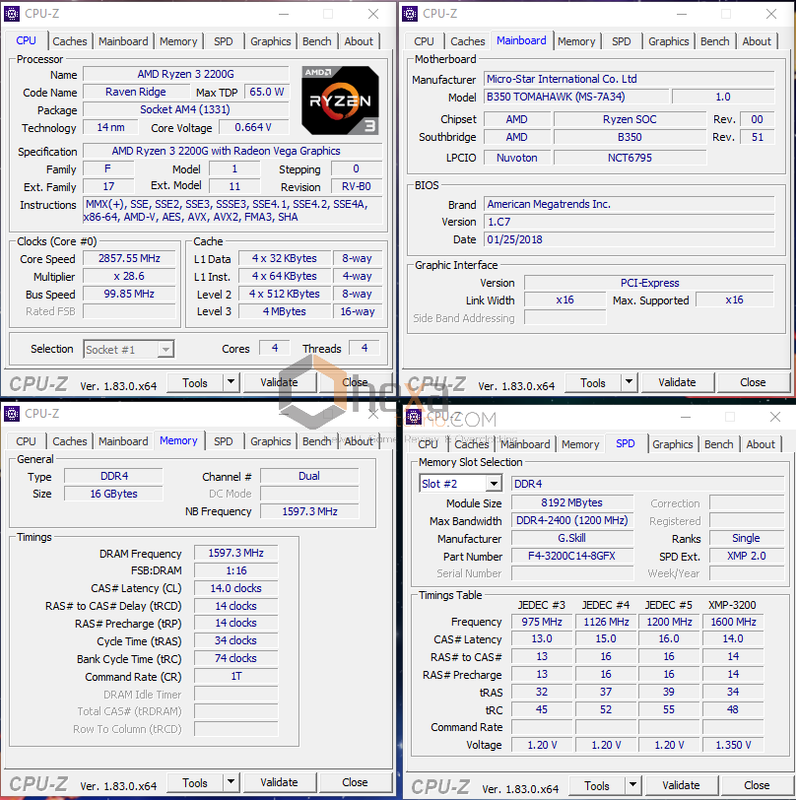796x800 pixels.
Task: Click Close button in the Mainboard window
Action: point(753,383)
